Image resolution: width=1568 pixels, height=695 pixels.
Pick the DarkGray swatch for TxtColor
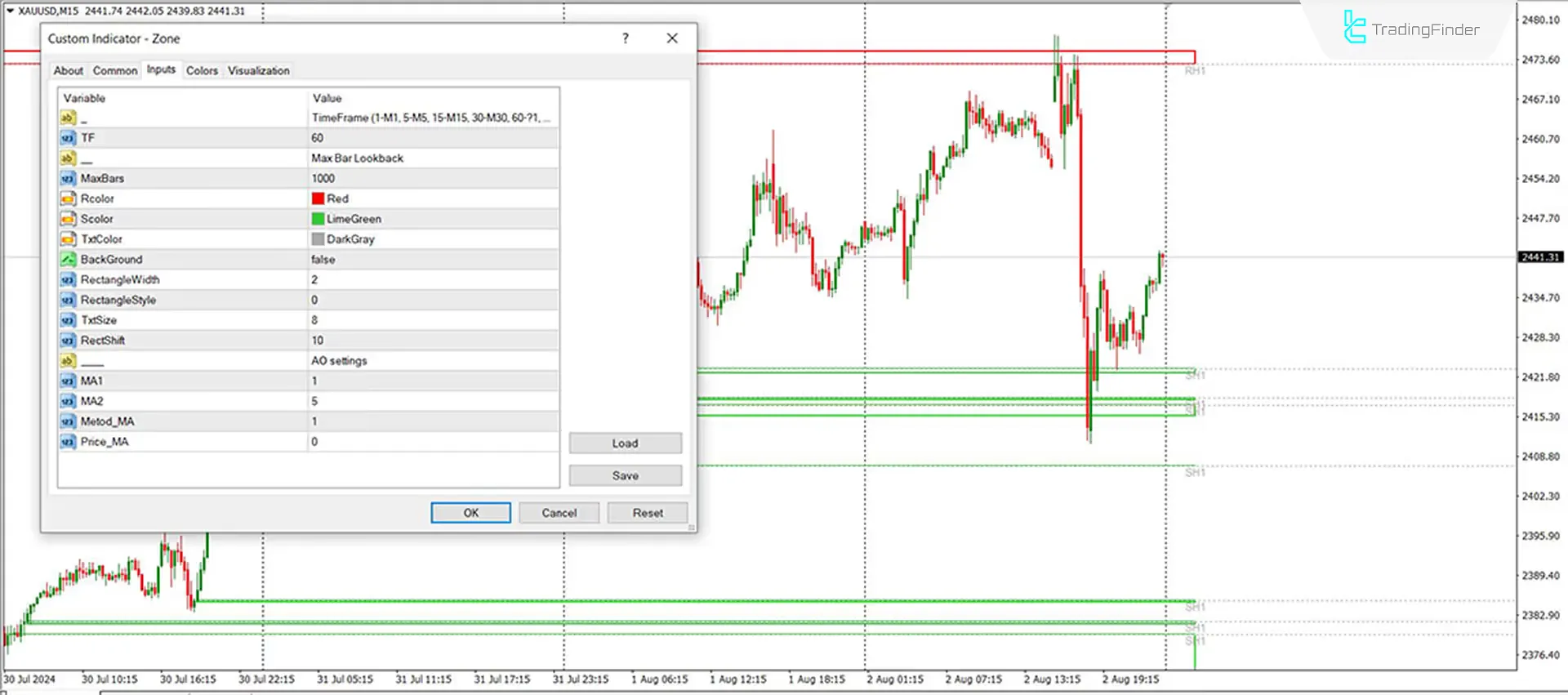click(x=318, y=239)
